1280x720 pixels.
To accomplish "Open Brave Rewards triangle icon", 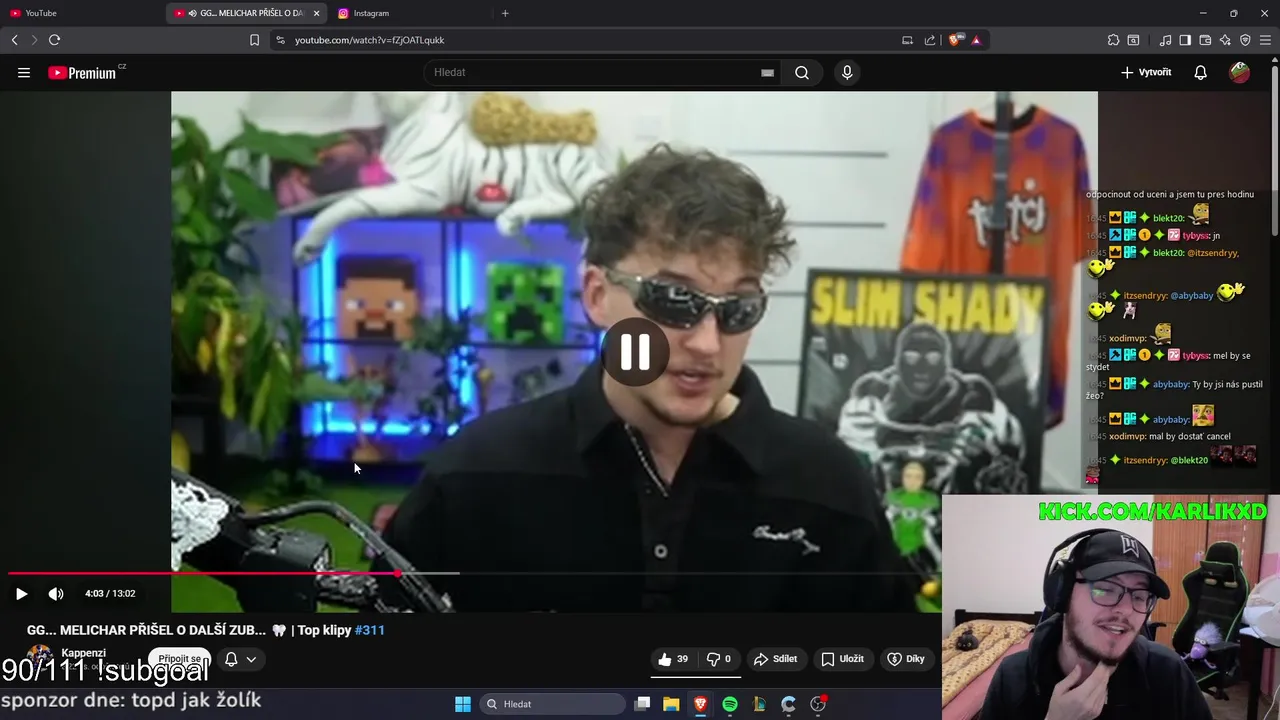I will coord(976,40).
